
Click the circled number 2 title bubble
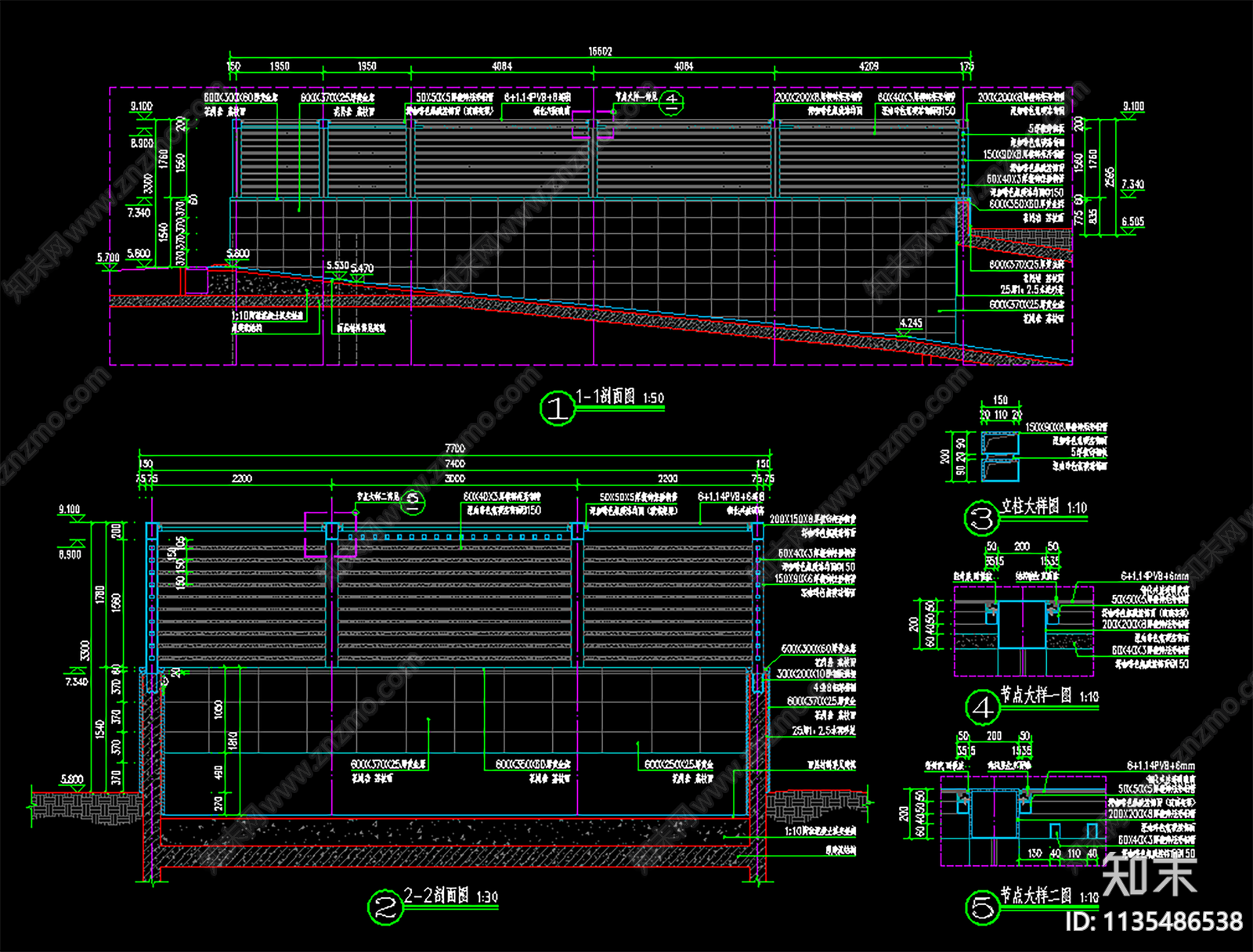385,907
